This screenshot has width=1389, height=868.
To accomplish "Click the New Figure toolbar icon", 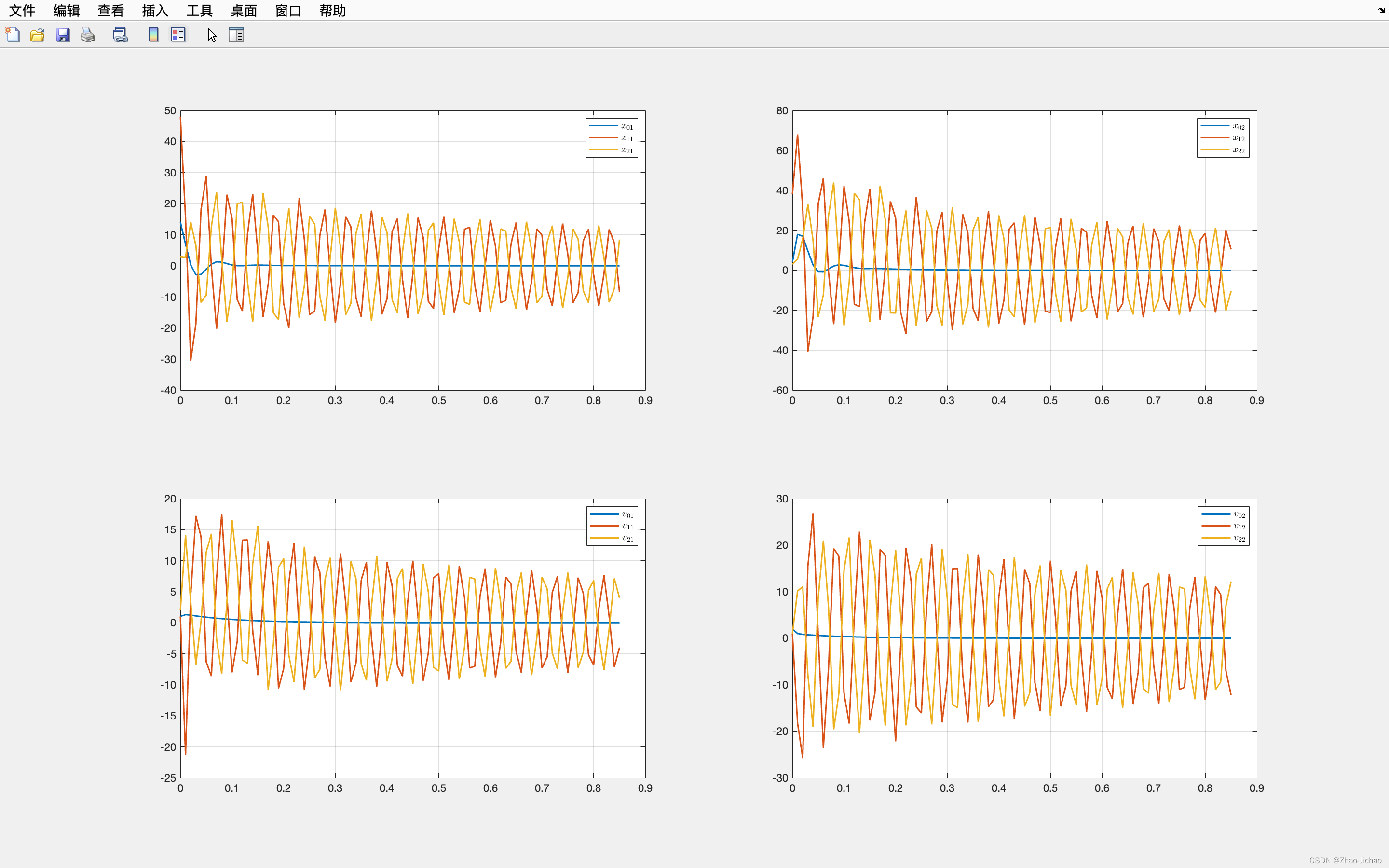I will pos(13,35).
